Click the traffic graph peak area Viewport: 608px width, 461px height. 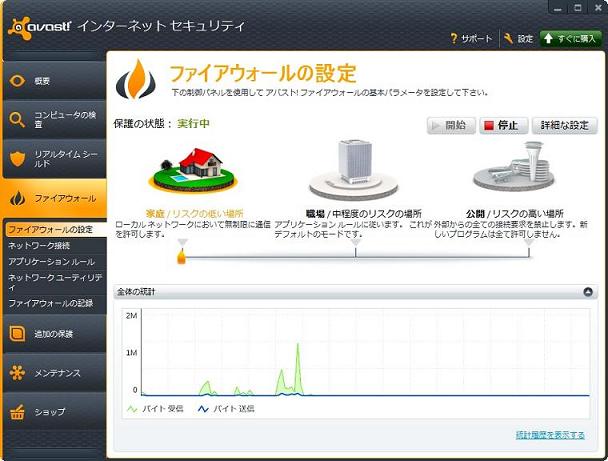click(x=298, y=368)
